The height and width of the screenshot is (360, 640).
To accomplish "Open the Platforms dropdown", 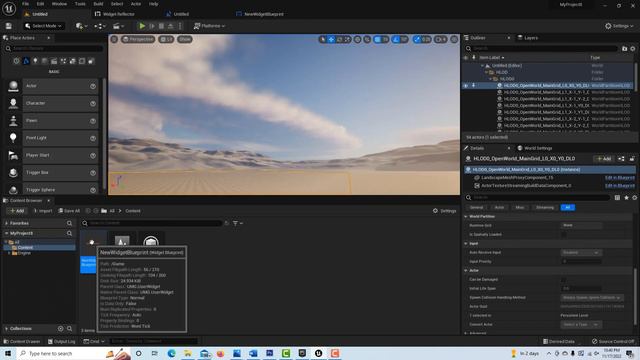I will tap(209, 26).
